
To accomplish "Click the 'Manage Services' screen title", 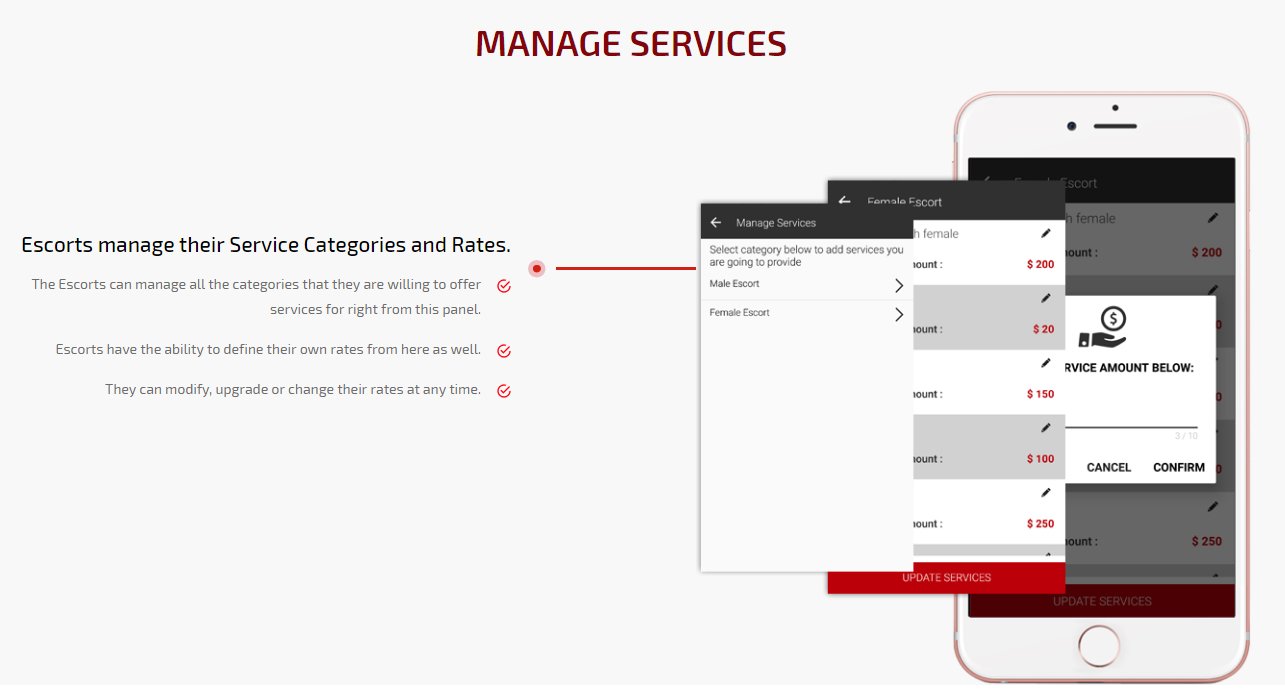I will (x=776, y=223).
